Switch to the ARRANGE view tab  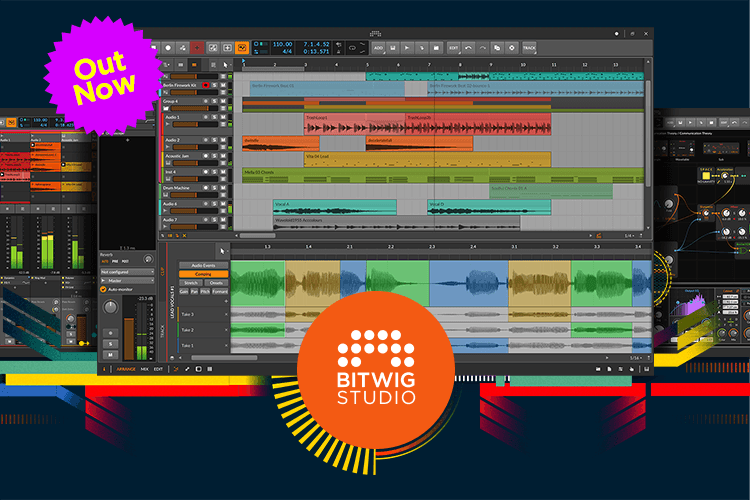pos(126,369)
